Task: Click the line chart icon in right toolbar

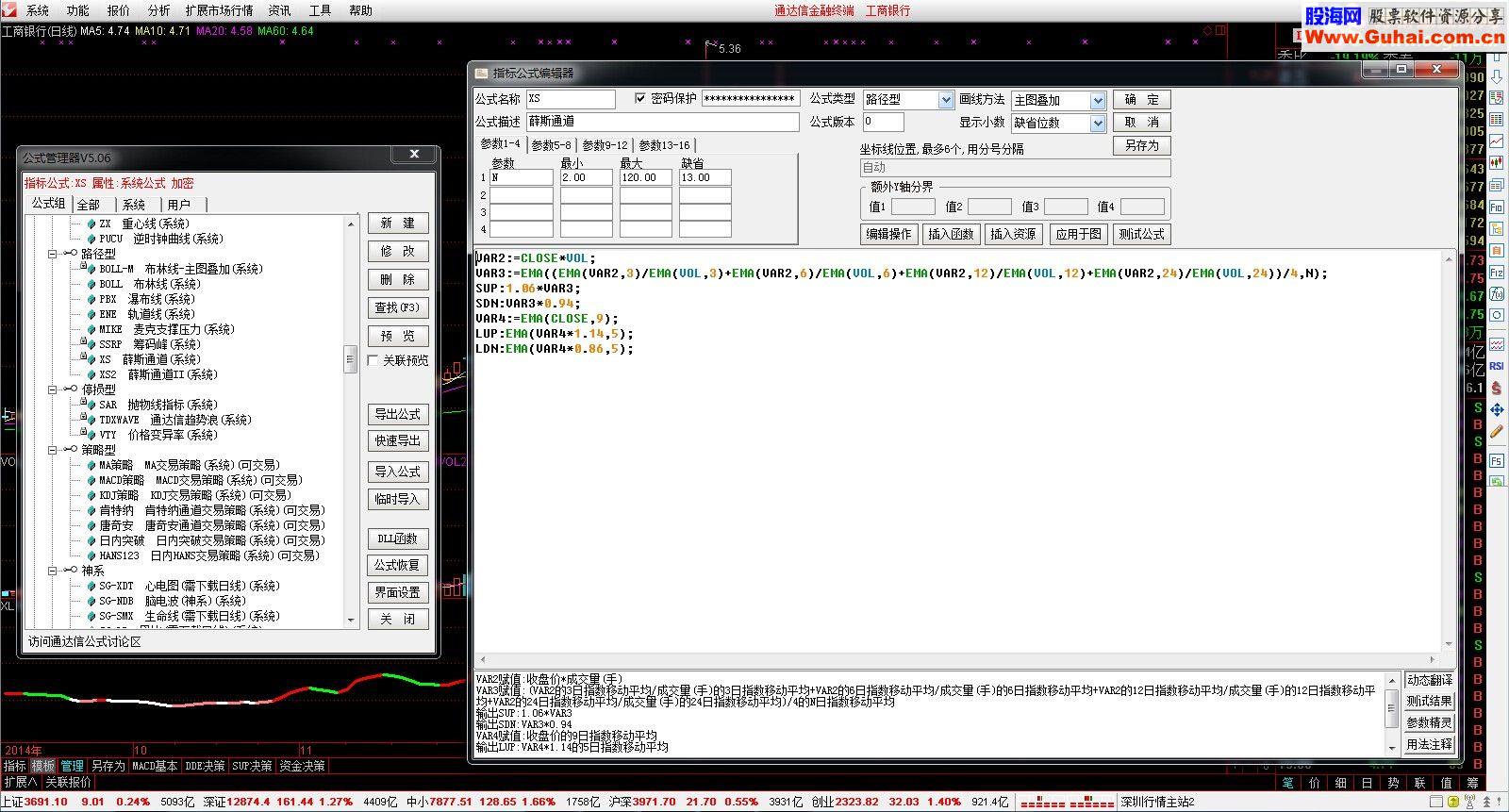Action: [x=1497, y=141]
